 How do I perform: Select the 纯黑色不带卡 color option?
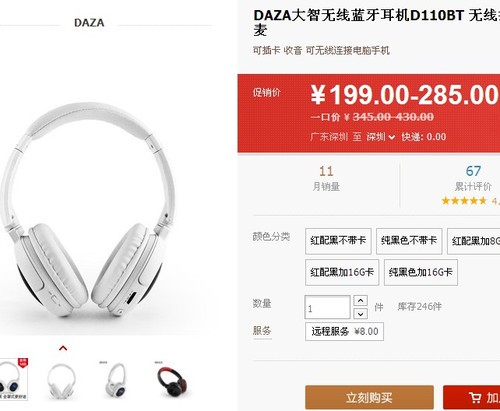[409, 241]
